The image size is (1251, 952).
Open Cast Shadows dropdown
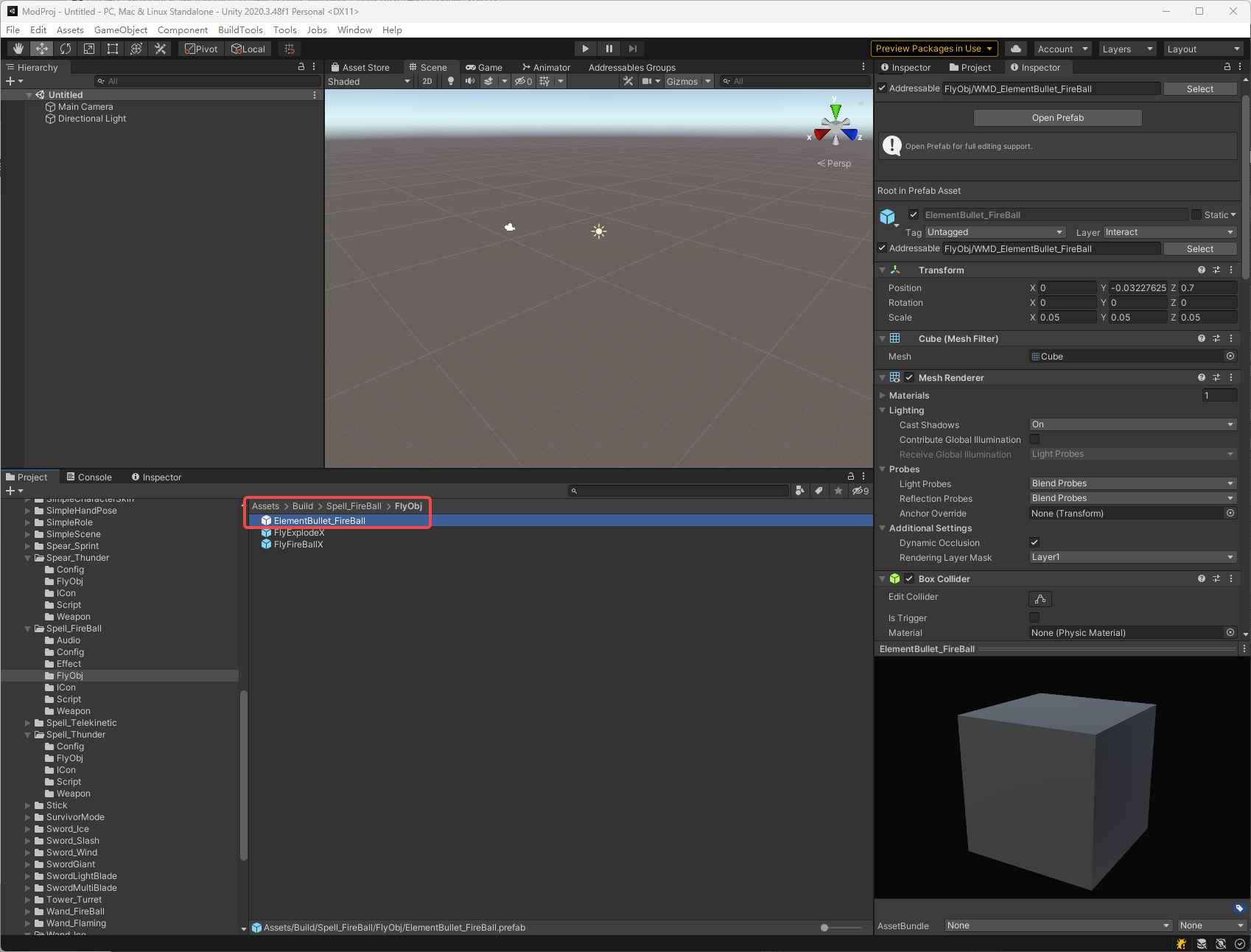click(1132, 424)
